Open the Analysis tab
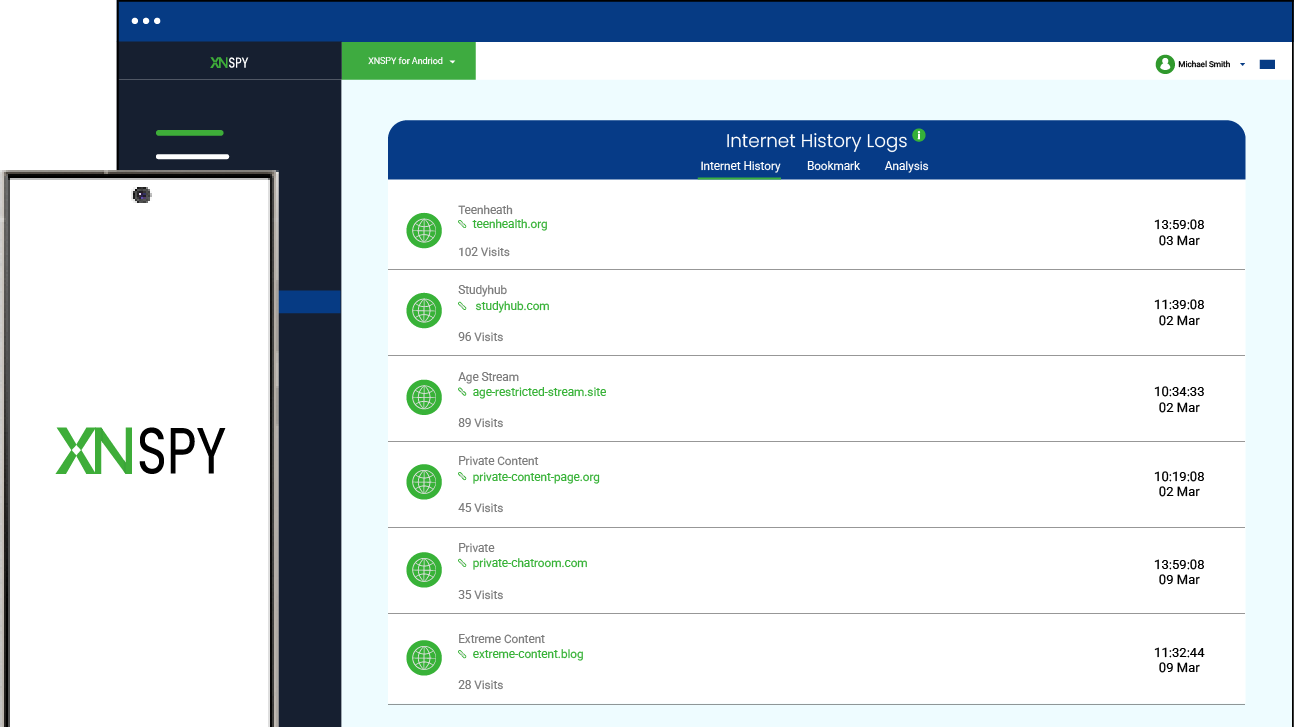This screenshot has height=727, width=1294. [906, 166]
